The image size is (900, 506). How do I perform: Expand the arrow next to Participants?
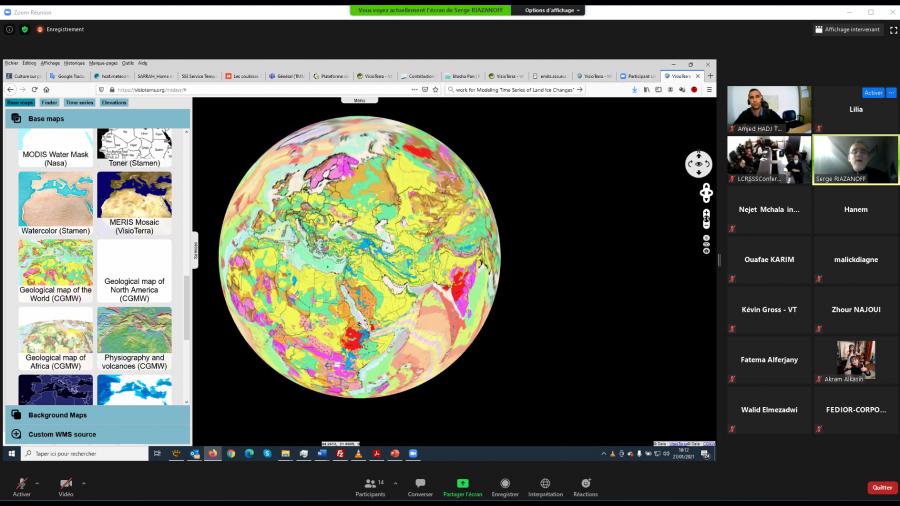pos(395,483)
